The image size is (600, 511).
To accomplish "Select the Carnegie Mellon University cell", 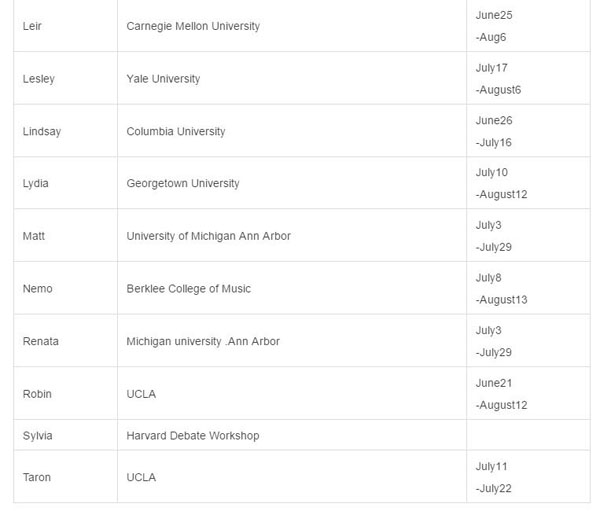I will [193, 26].
